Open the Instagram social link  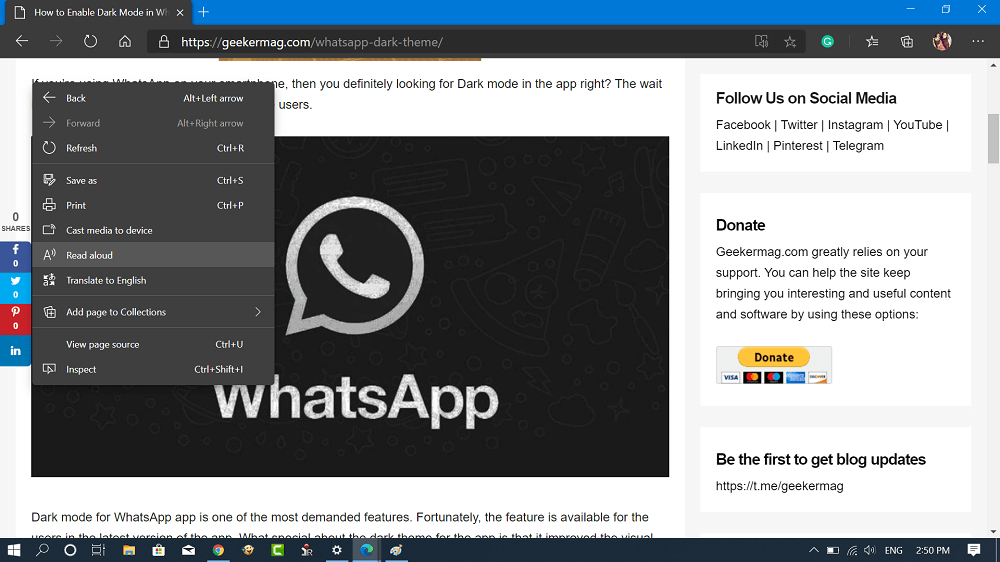(855, 125)
